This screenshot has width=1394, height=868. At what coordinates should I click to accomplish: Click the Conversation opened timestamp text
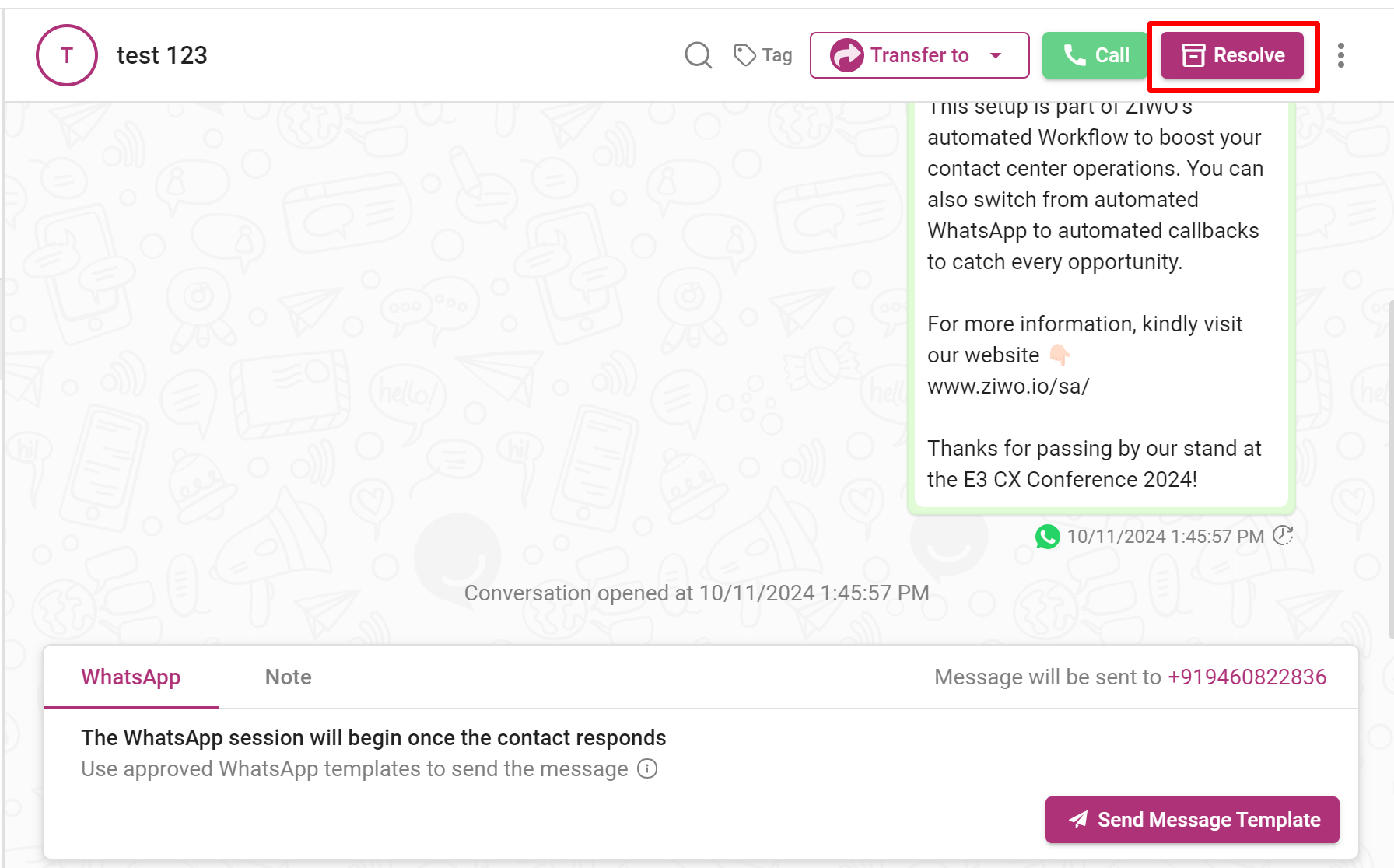[x=697, y=593]
